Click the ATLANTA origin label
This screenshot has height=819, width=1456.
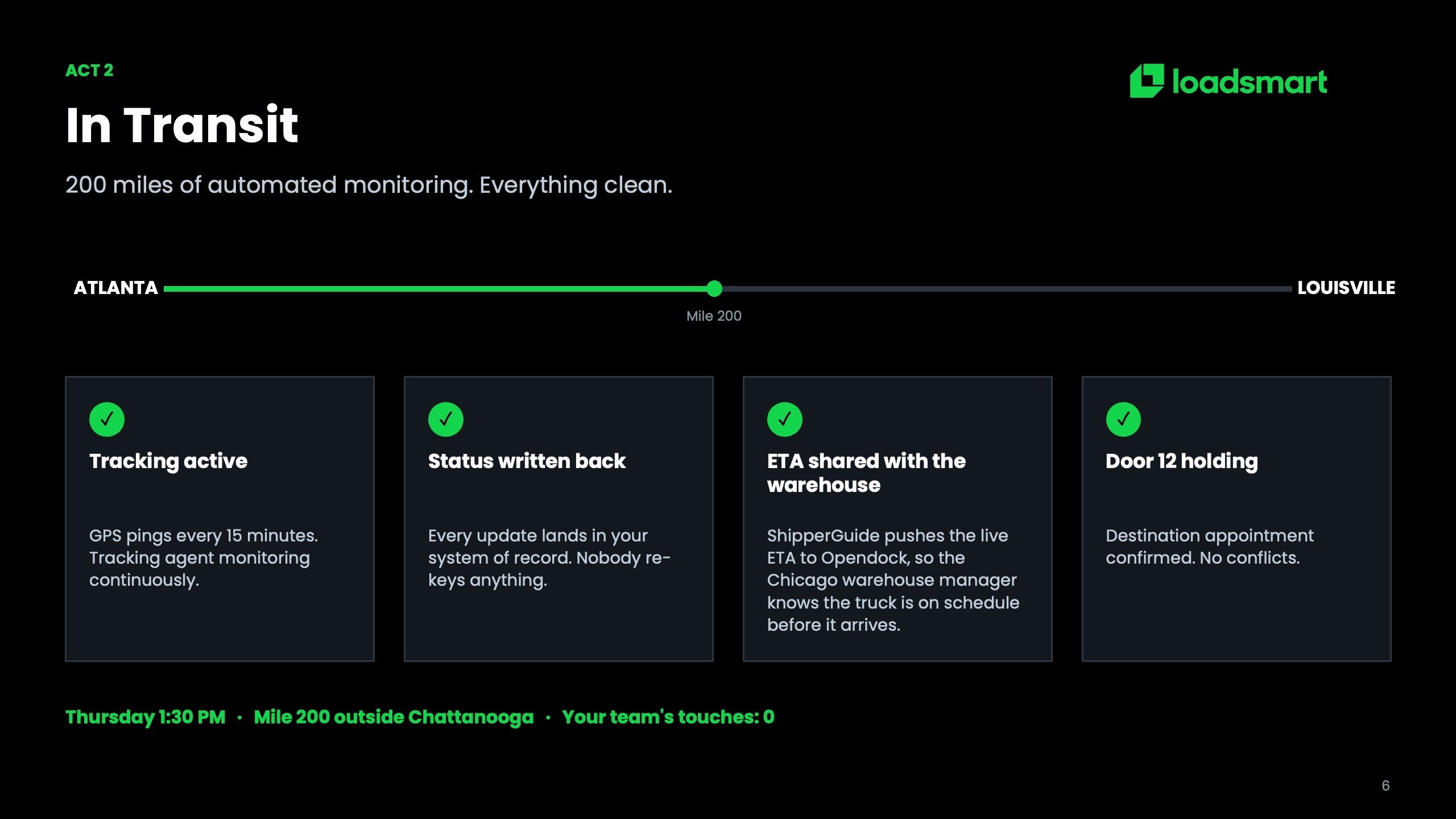click(x=116, y=288)
